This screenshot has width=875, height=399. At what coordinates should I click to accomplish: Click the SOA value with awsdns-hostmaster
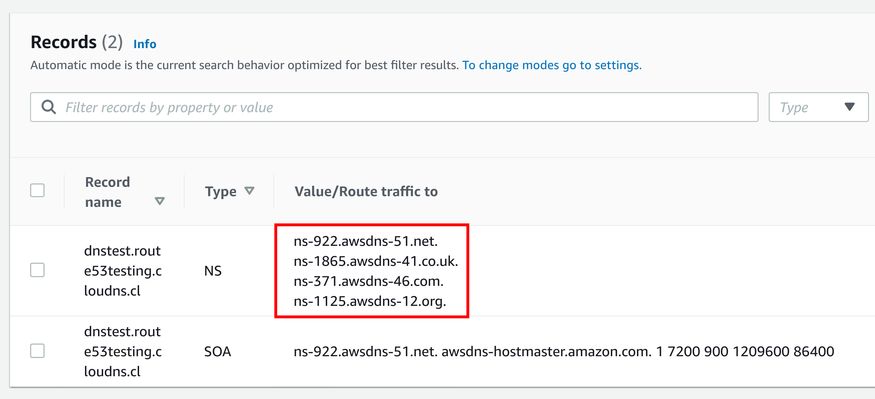point(564,352)
